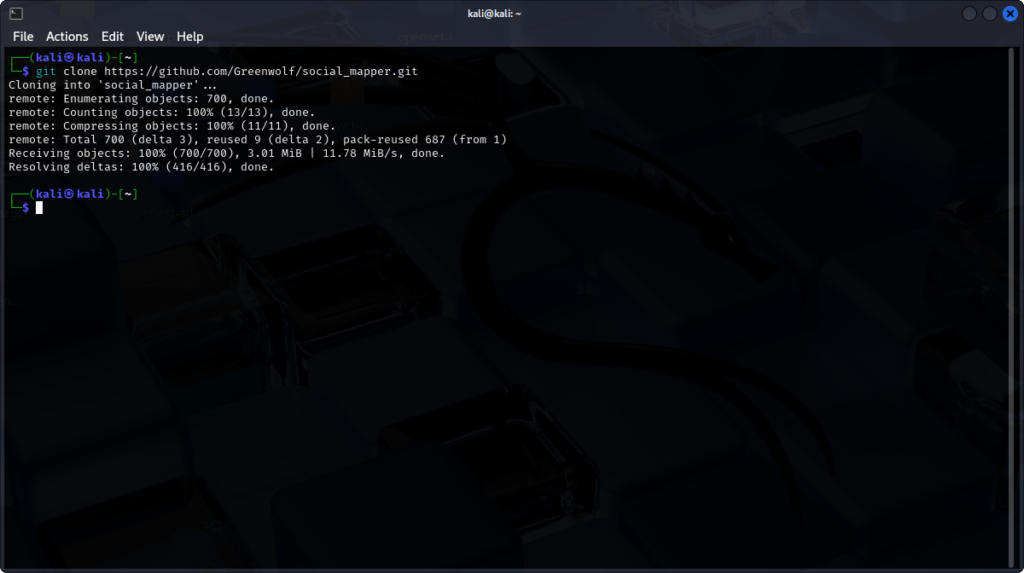The height and width of the screenshot is (573, 1024).
Task: Open the Help menu
Action: (x=190, y=36)
